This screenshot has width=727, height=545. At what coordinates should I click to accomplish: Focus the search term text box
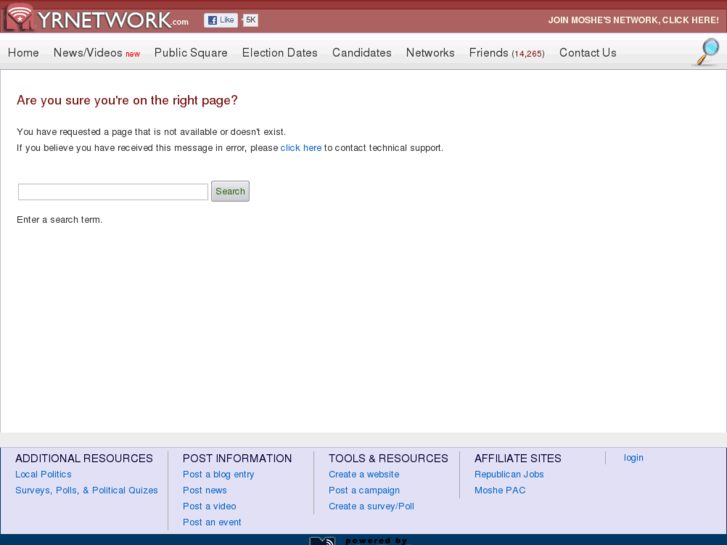(x=113, y=192)
